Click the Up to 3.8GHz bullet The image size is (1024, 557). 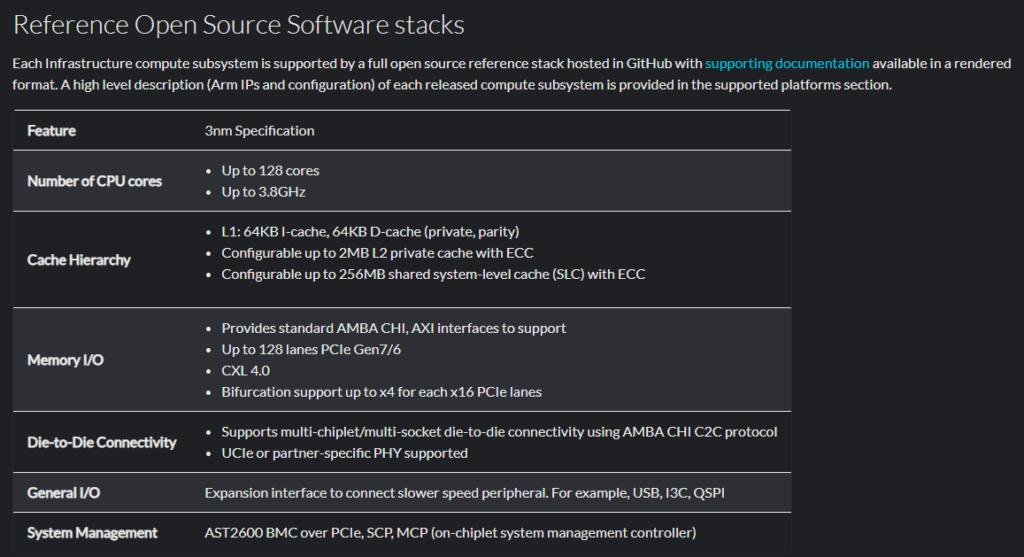point(263,192)
